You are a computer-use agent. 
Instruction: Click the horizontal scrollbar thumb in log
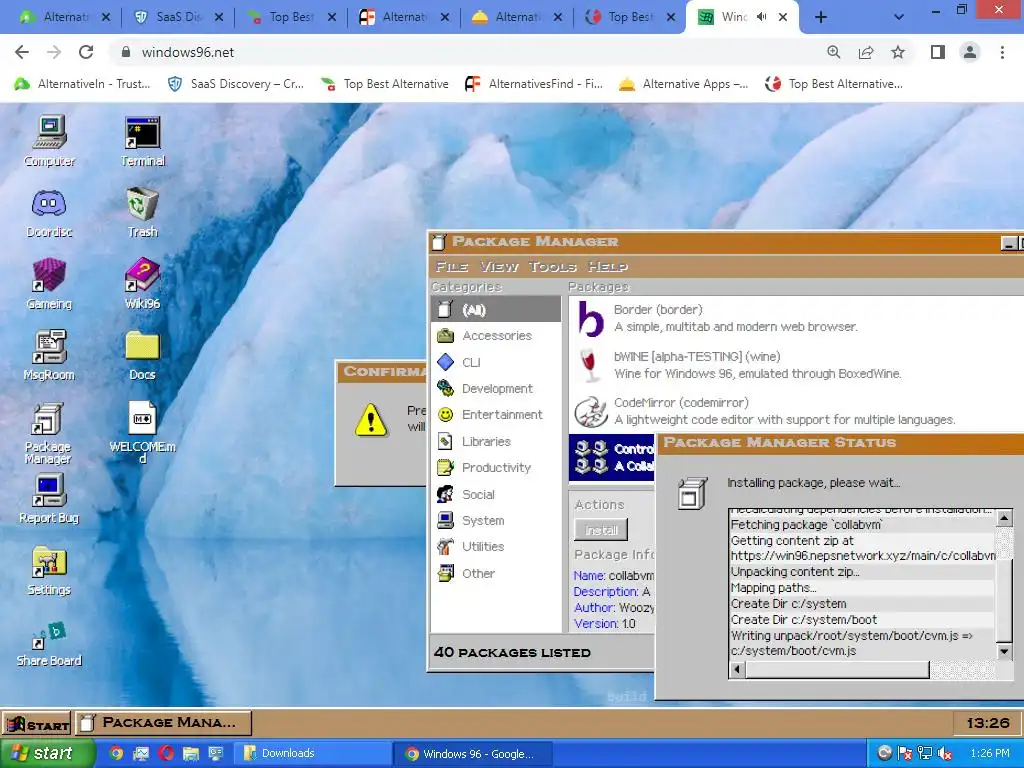tap(837, 669)
